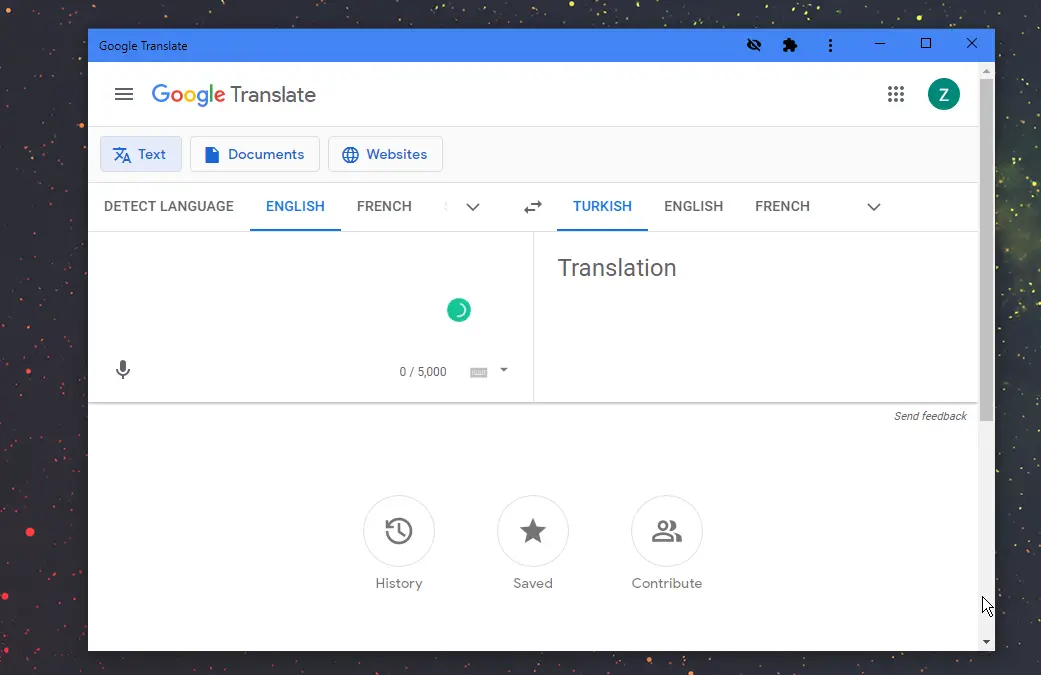Open input tools dropdown arrow
The image size is (1041, 675).
coord(504,370)
